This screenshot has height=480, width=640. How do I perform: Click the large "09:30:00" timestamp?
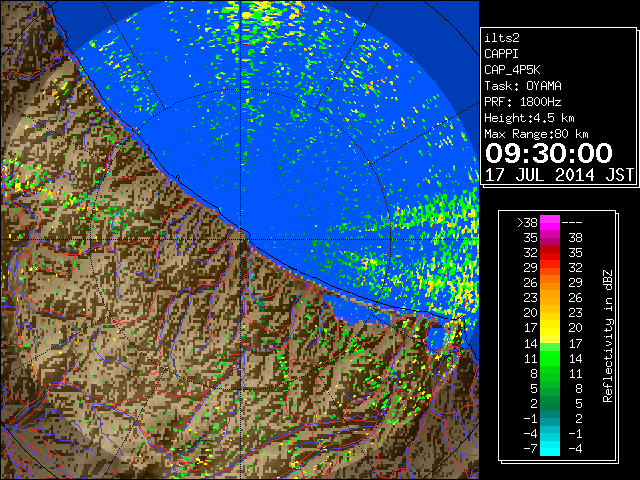pyautogui.click(x=549, y=153)
